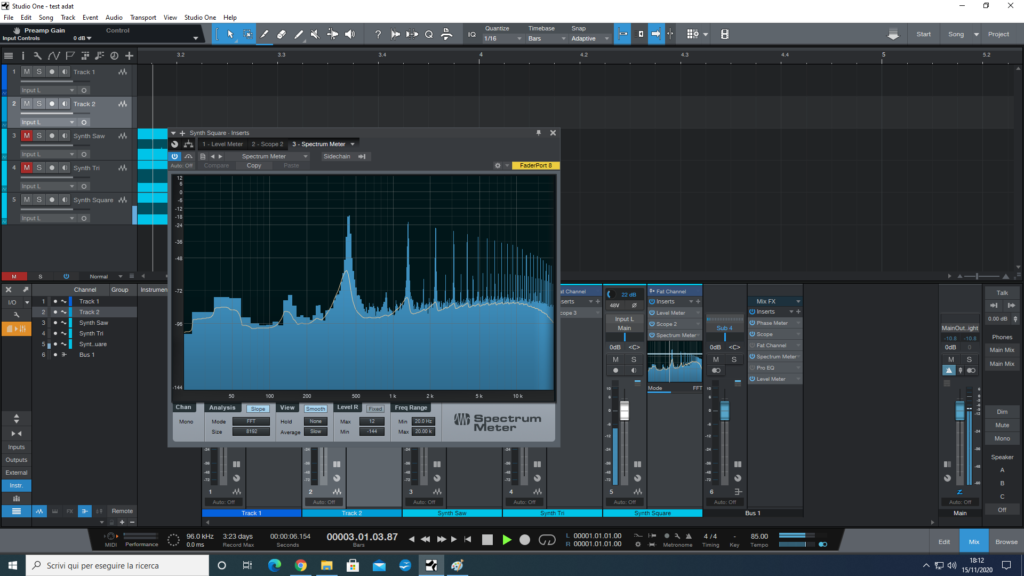Select the Mute tool
This screenshot has height=576, width=1024.
[315, 34]
